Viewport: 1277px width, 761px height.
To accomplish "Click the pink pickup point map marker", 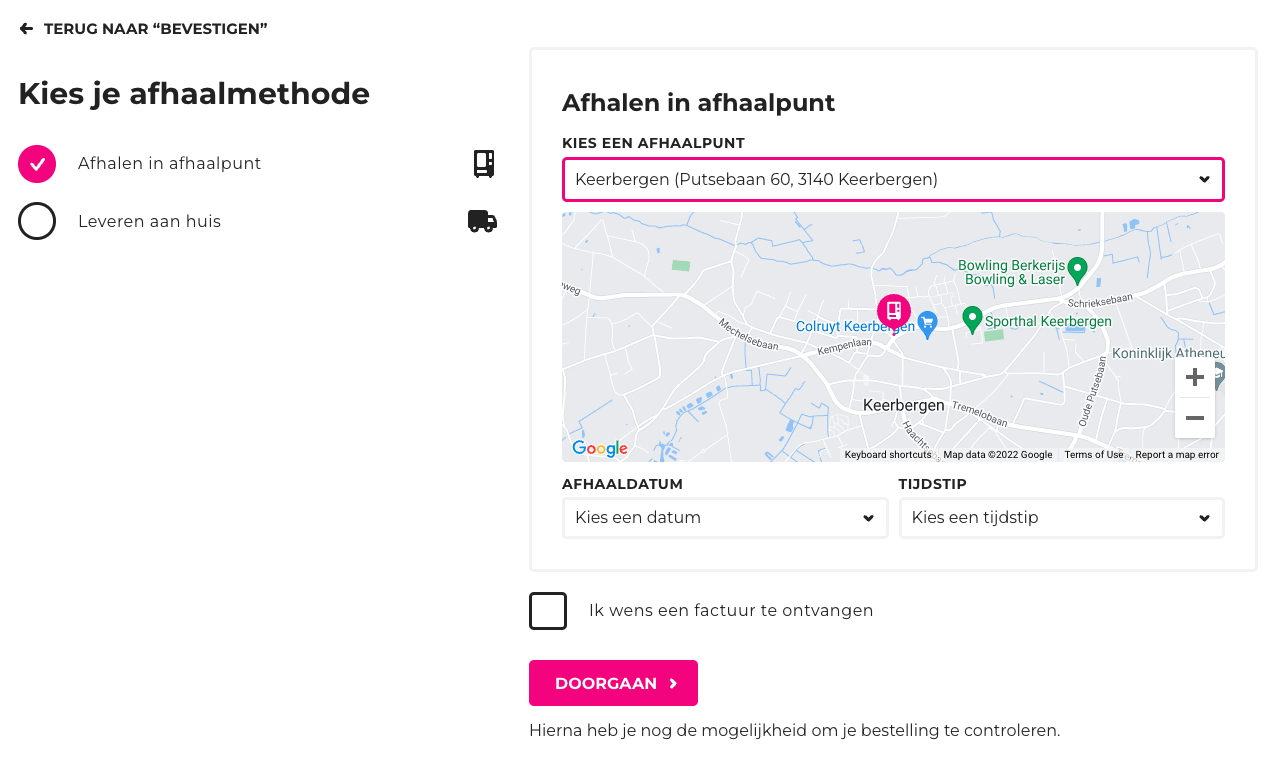I will [894, 311].
